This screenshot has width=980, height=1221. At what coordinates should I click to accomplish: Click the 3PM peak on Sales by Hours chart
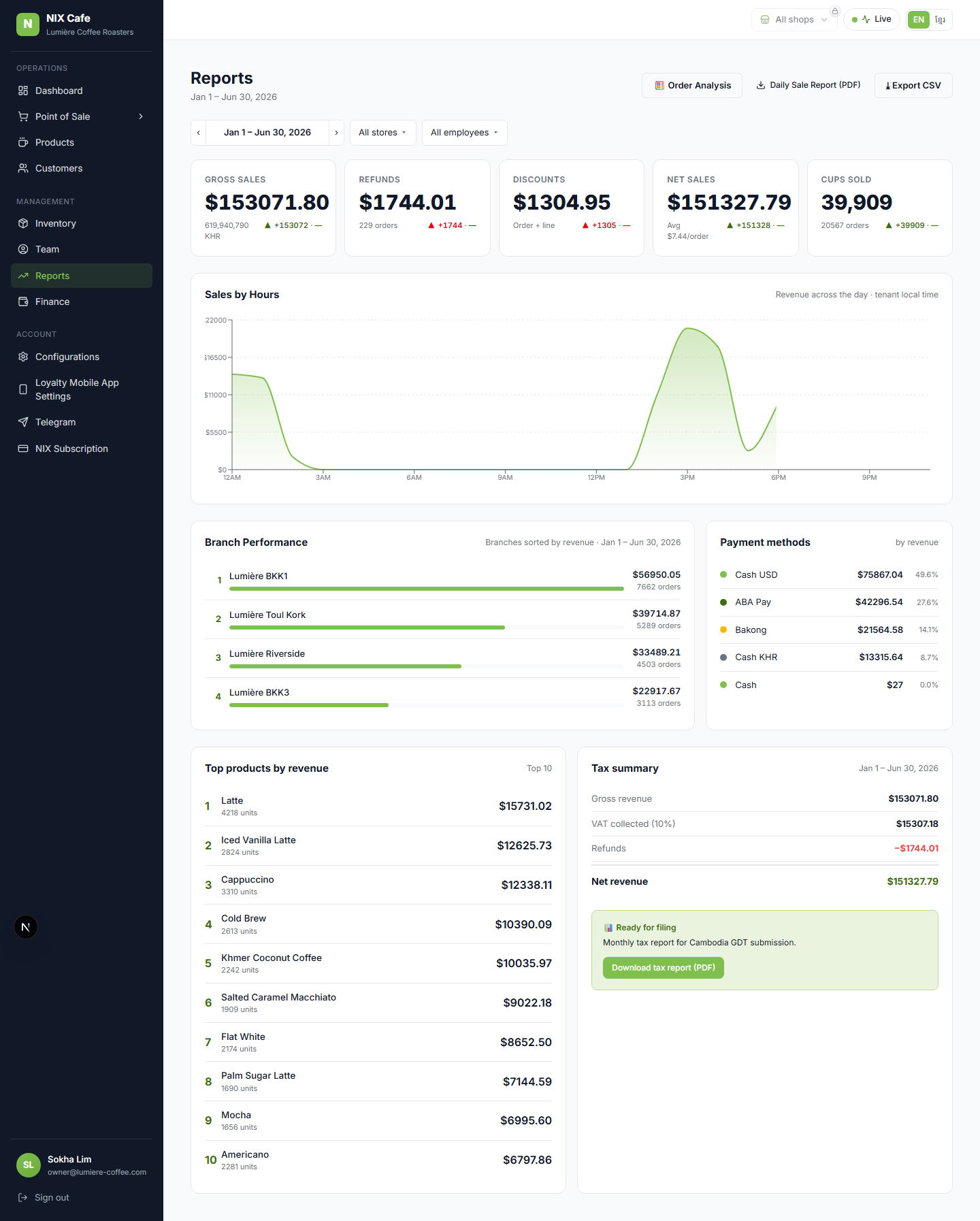(689, 329)
